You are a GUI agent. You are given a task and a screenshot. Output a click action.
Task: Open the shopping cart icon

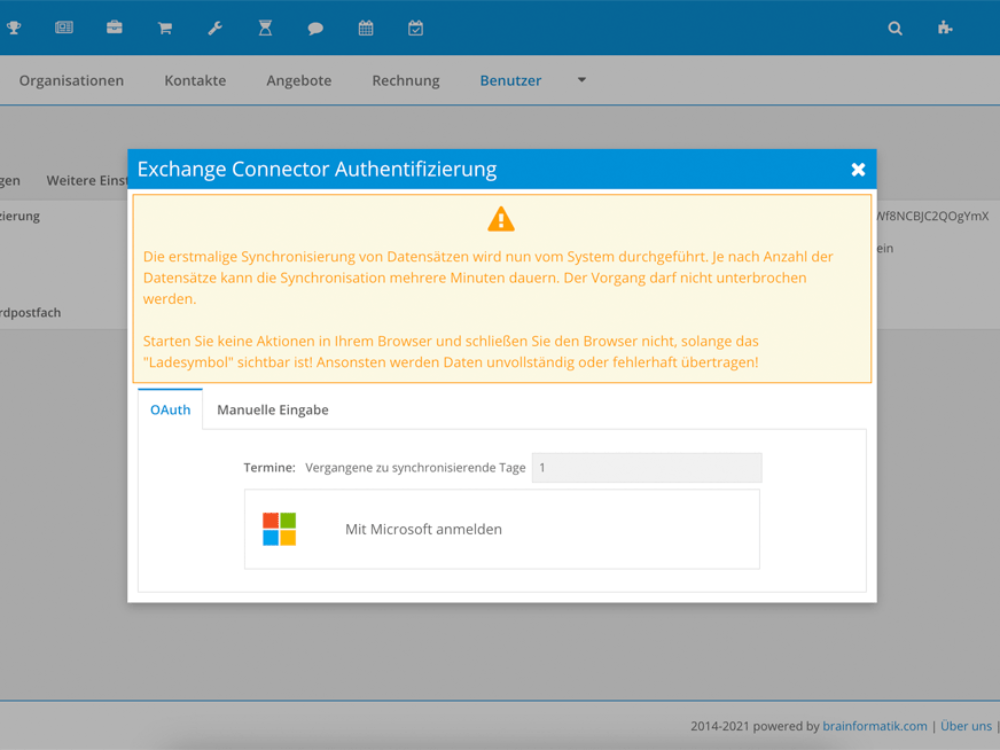coord(165,28)
